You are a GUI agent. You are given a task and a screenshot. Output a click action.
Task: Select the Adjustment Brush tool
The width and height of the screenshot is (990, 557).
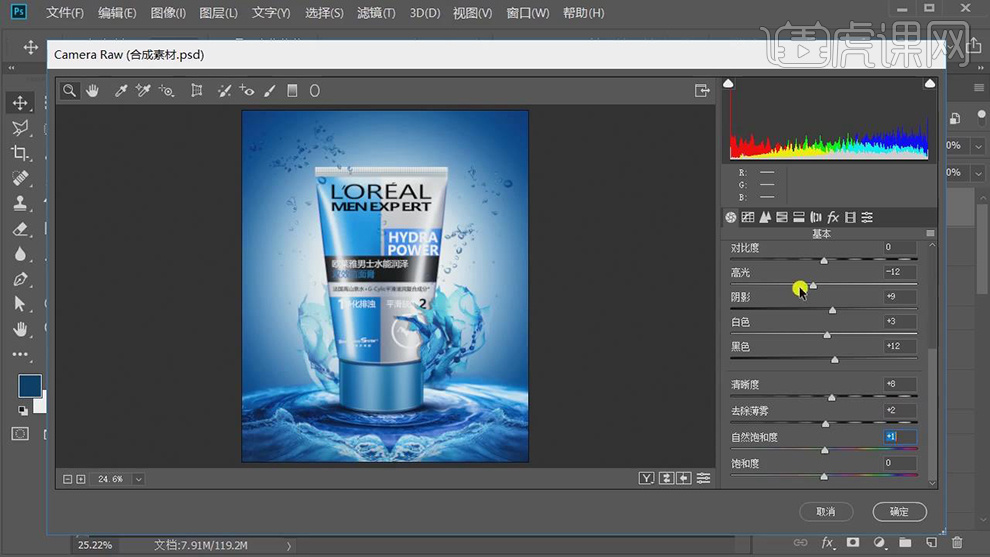point(270,91)
